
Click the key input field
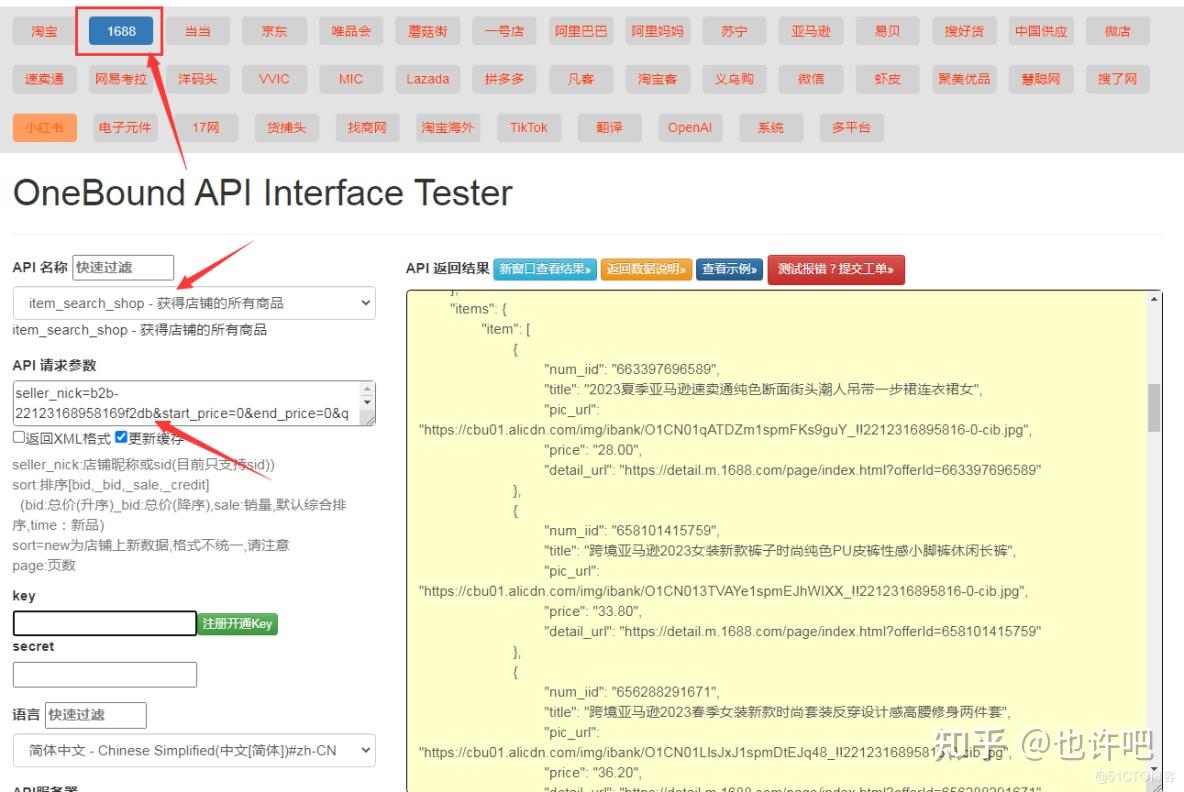[x=104, y=623]
